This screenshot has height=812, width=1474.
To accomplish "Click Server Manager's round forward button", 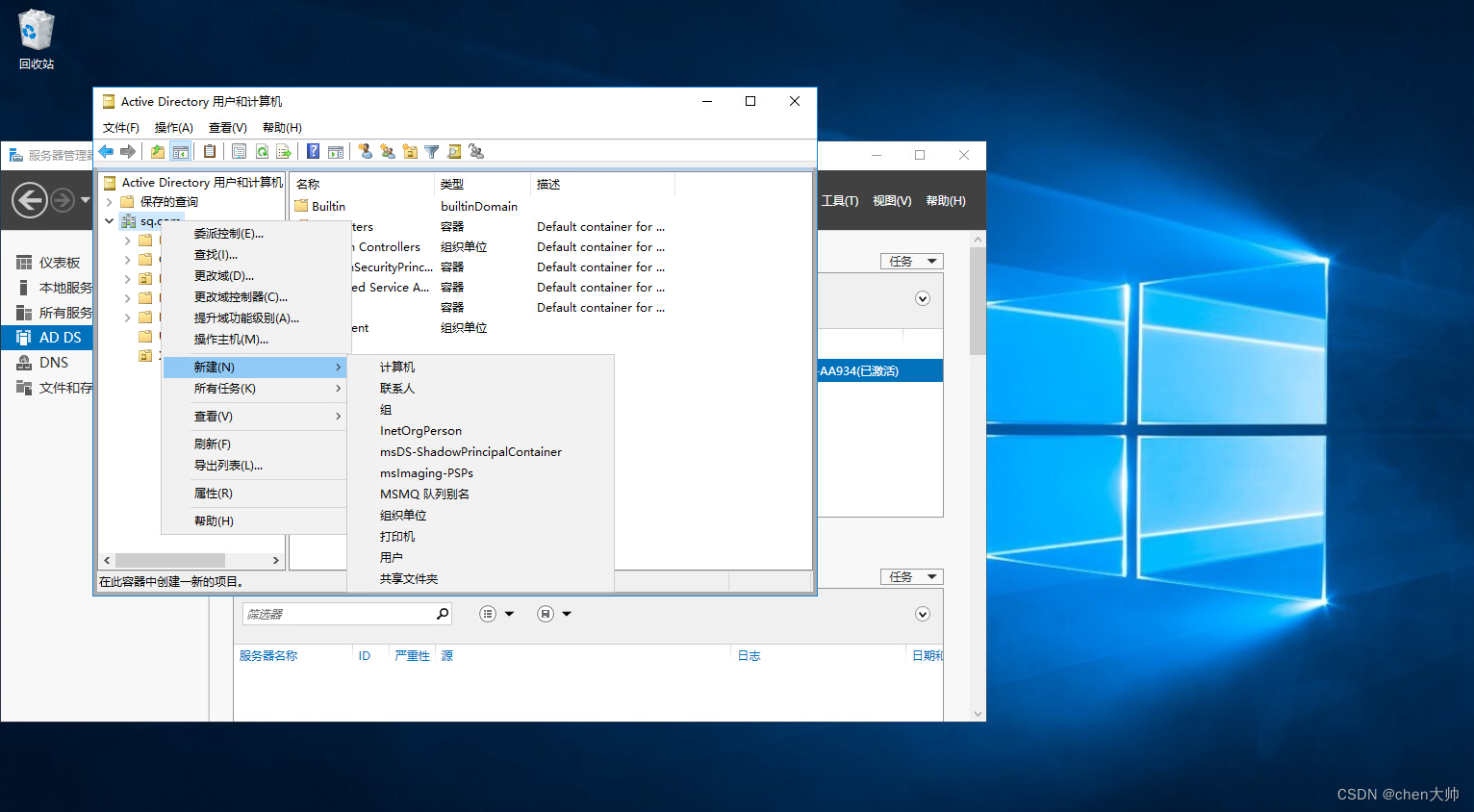I will tap(63, 200).
